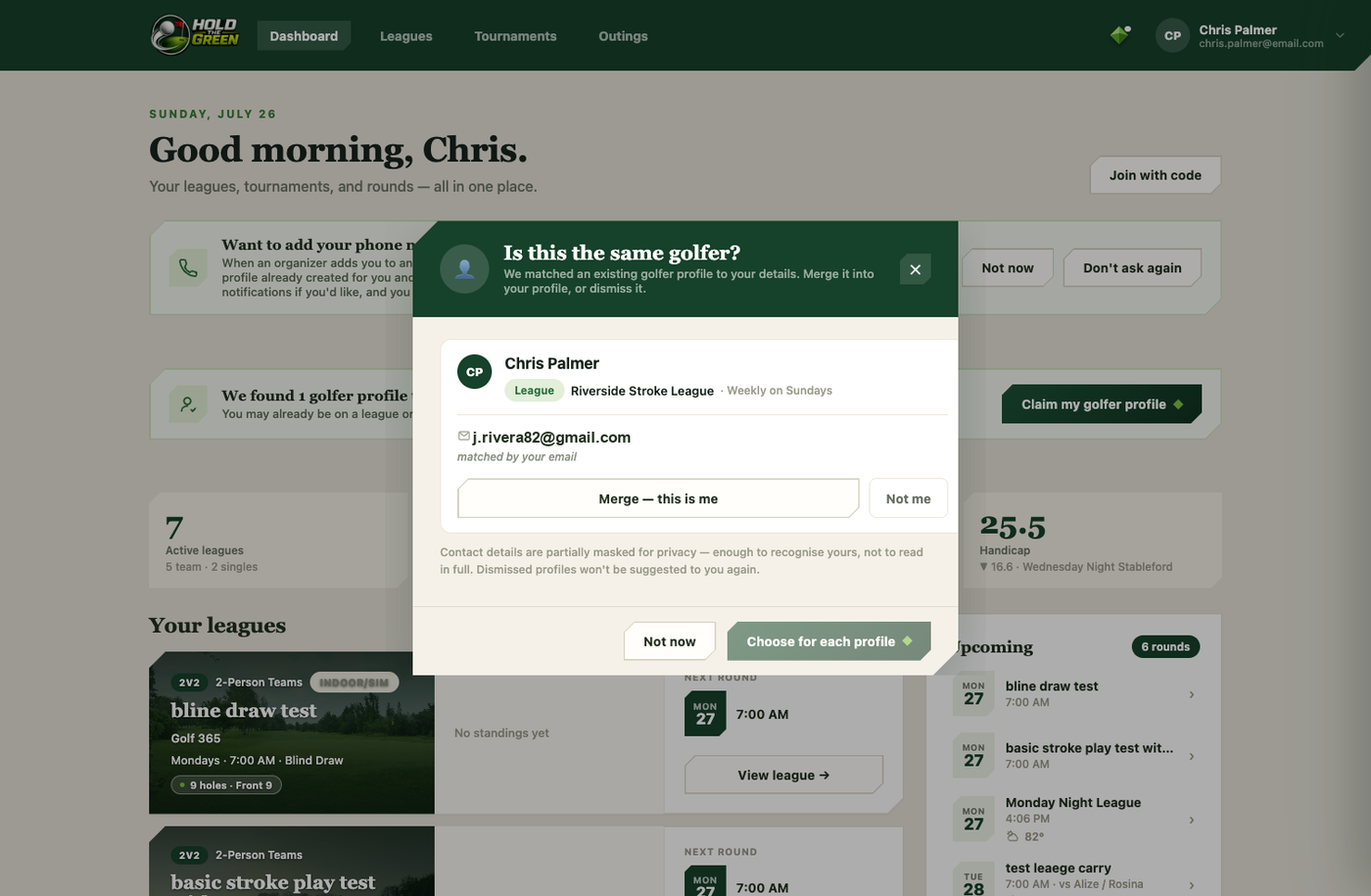Click the Your leagues heading
Screen dimensions: 1371x896
pos(217,626)
